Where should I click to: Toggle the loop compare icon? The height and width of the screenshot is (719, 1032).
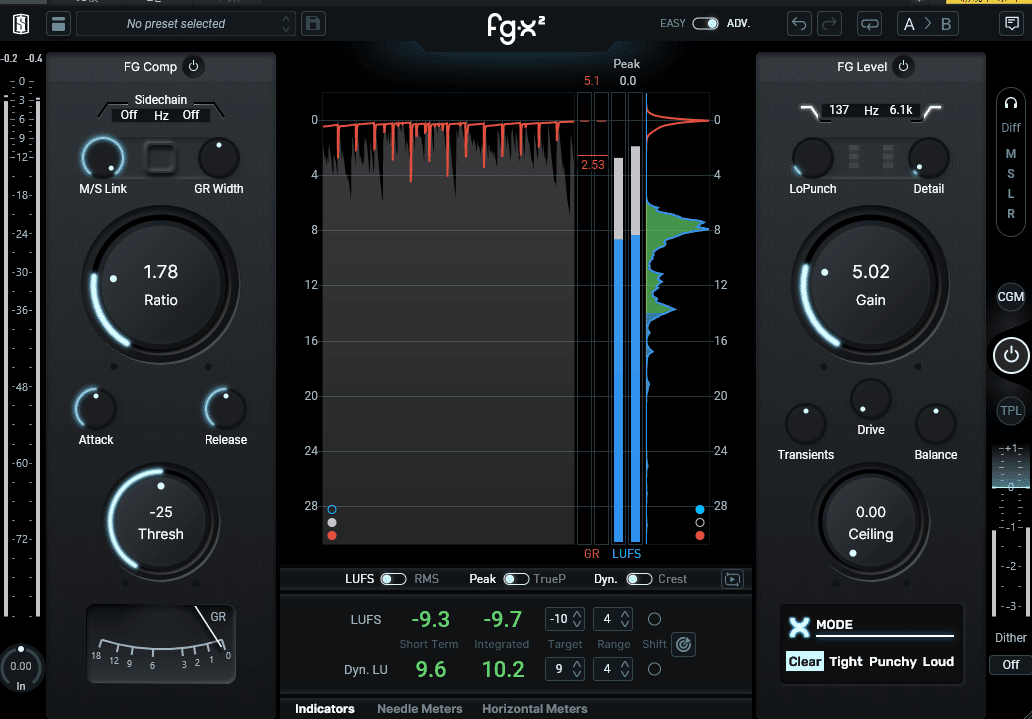[x=869, y=24]
